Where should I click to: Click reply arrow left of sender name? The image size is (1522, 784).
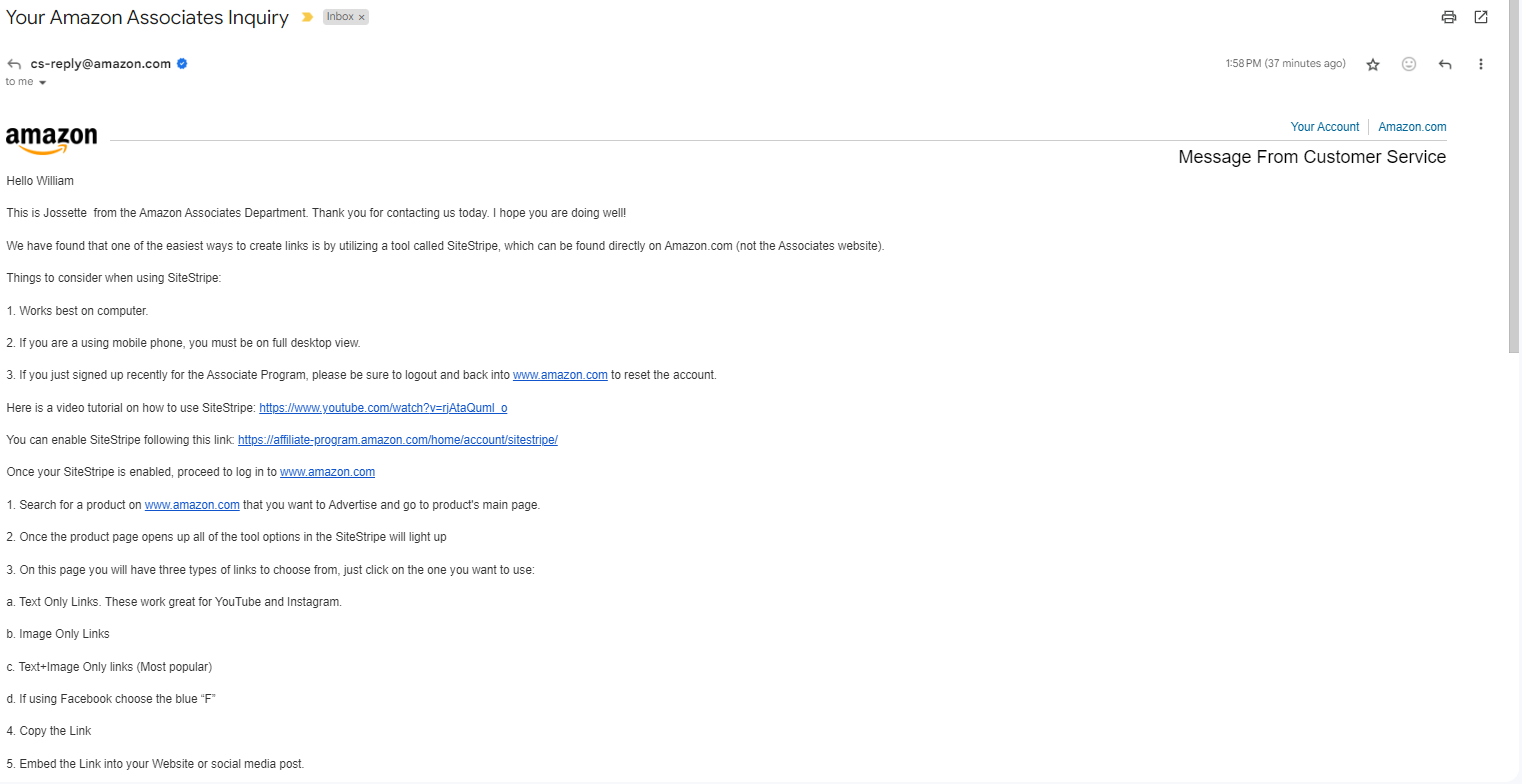click(14, 64)
